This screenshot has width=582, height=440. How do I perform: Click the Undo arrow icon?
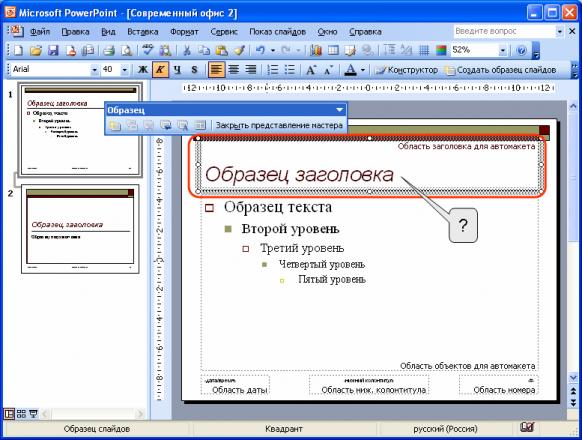coord(261,50)
